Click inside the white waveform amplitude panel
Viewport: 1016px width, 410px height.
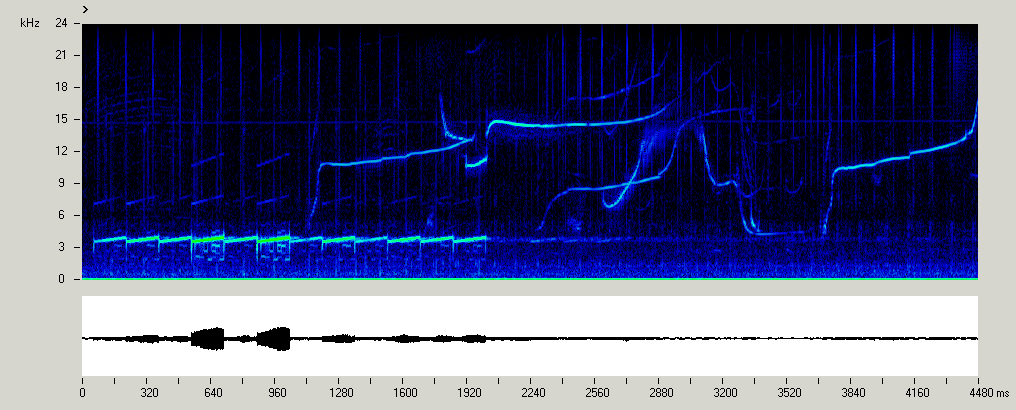(x=530, y=335)
